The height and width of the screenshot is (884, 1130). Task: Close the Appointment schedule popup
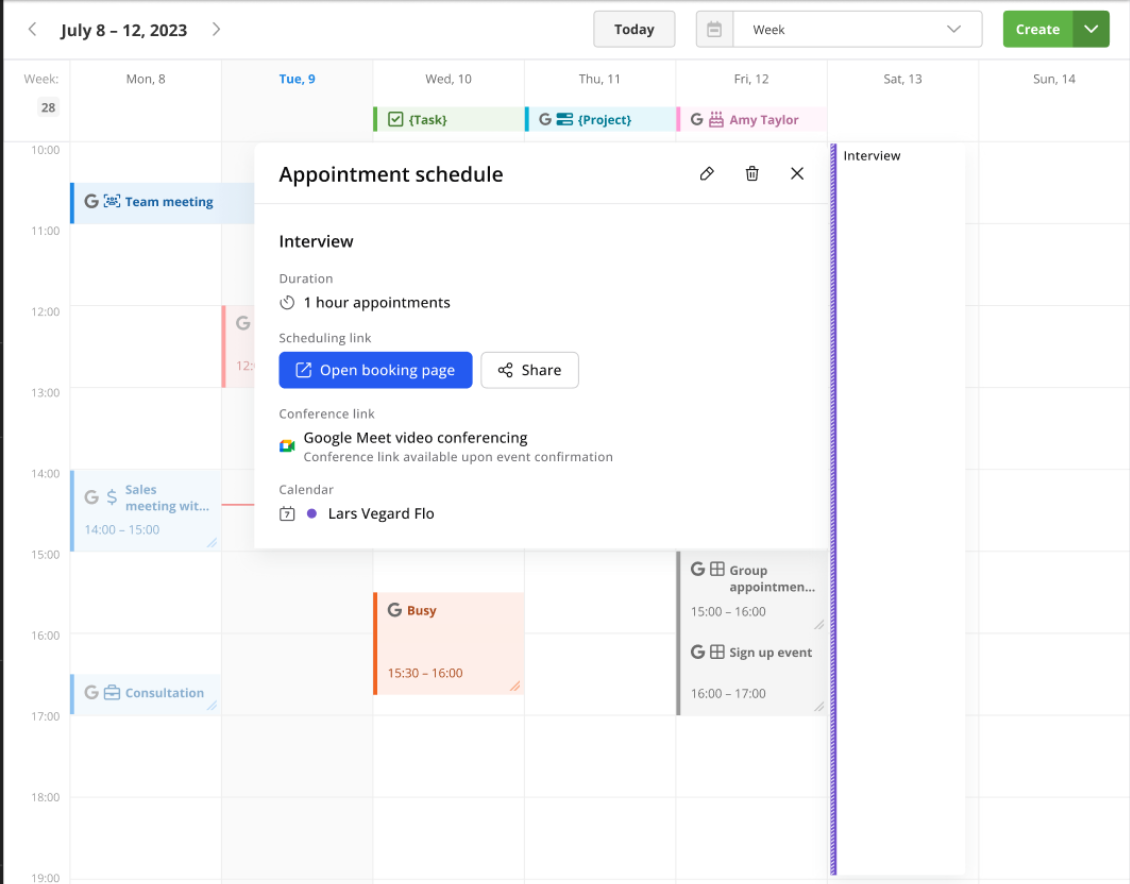coord(797,174)
